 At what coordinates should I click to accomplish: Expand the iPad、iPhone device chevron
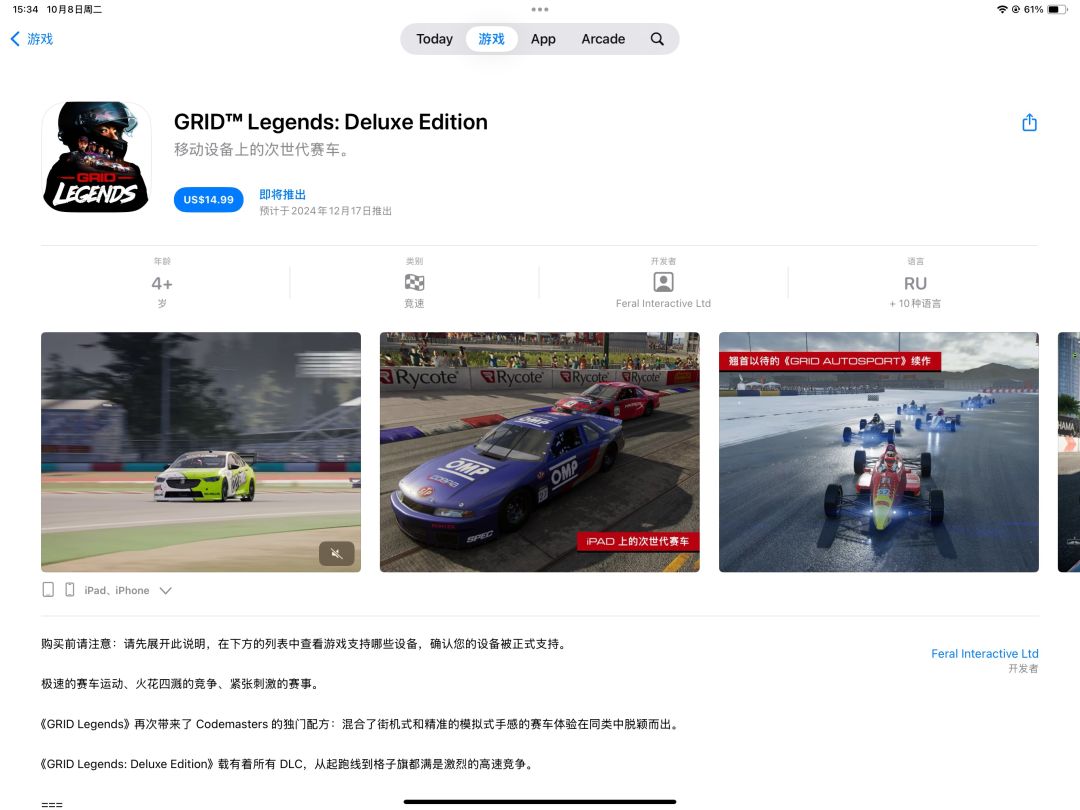pos(165,590)
